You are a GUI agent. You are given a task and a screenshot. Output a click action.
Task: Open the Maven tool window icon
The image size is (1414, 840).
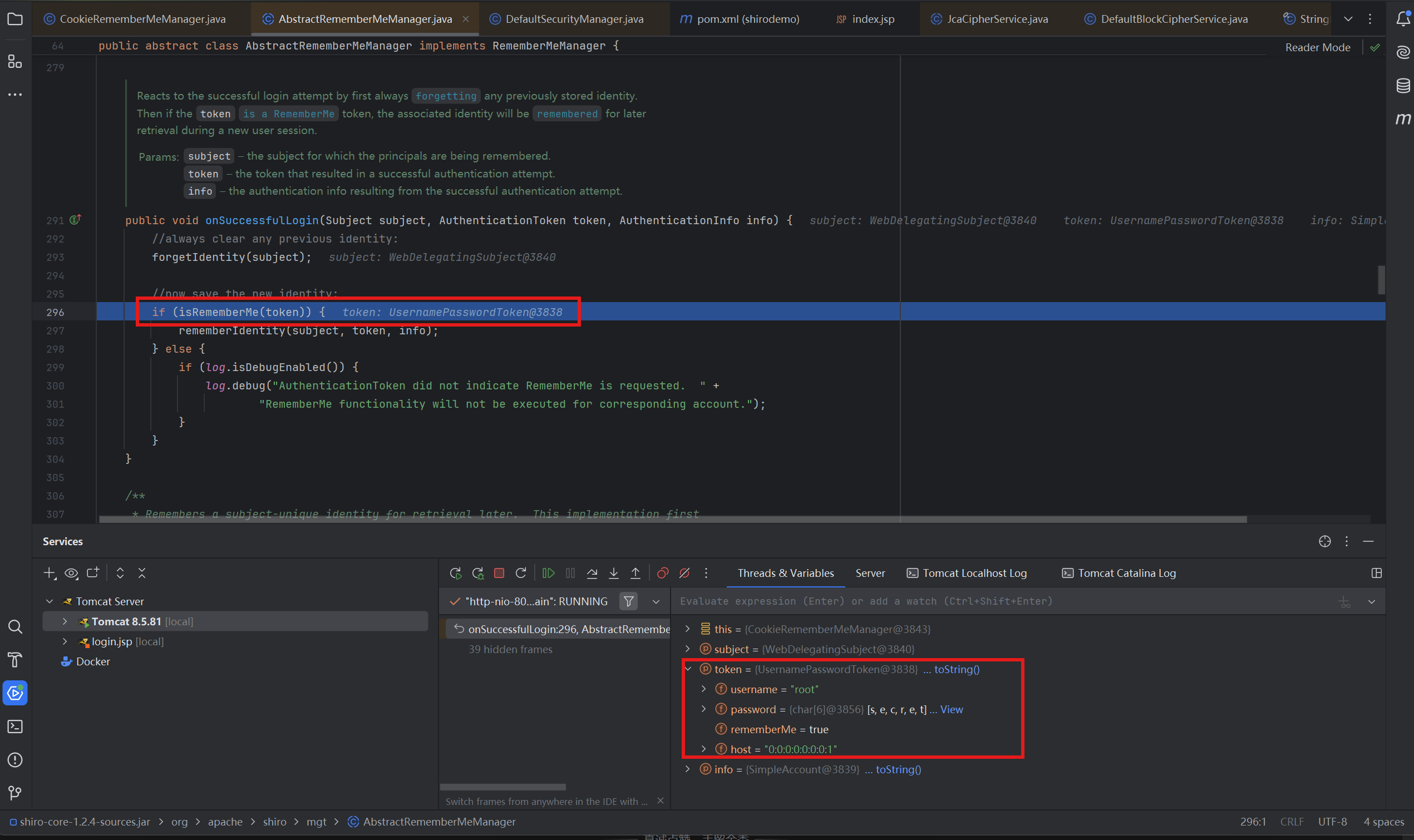(x=1403, y=118)
